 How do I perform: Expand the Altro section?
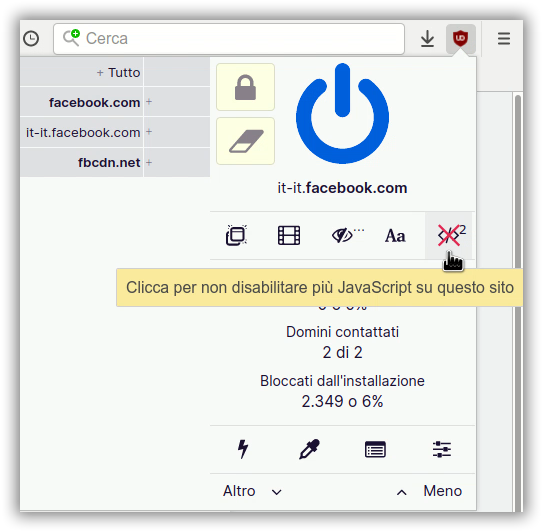[252, 491]
